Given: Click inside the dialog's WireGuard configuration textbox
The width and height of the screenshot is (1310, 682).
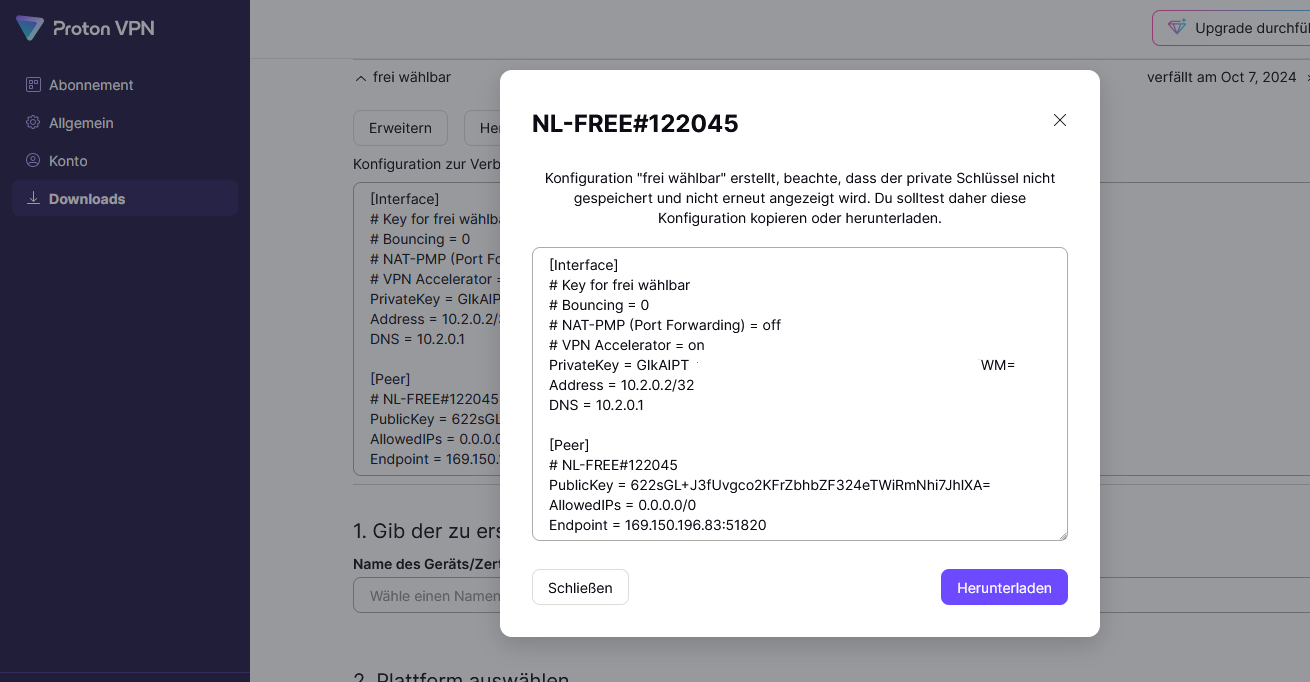Looking at the screenshot, I should coord(800,394).
